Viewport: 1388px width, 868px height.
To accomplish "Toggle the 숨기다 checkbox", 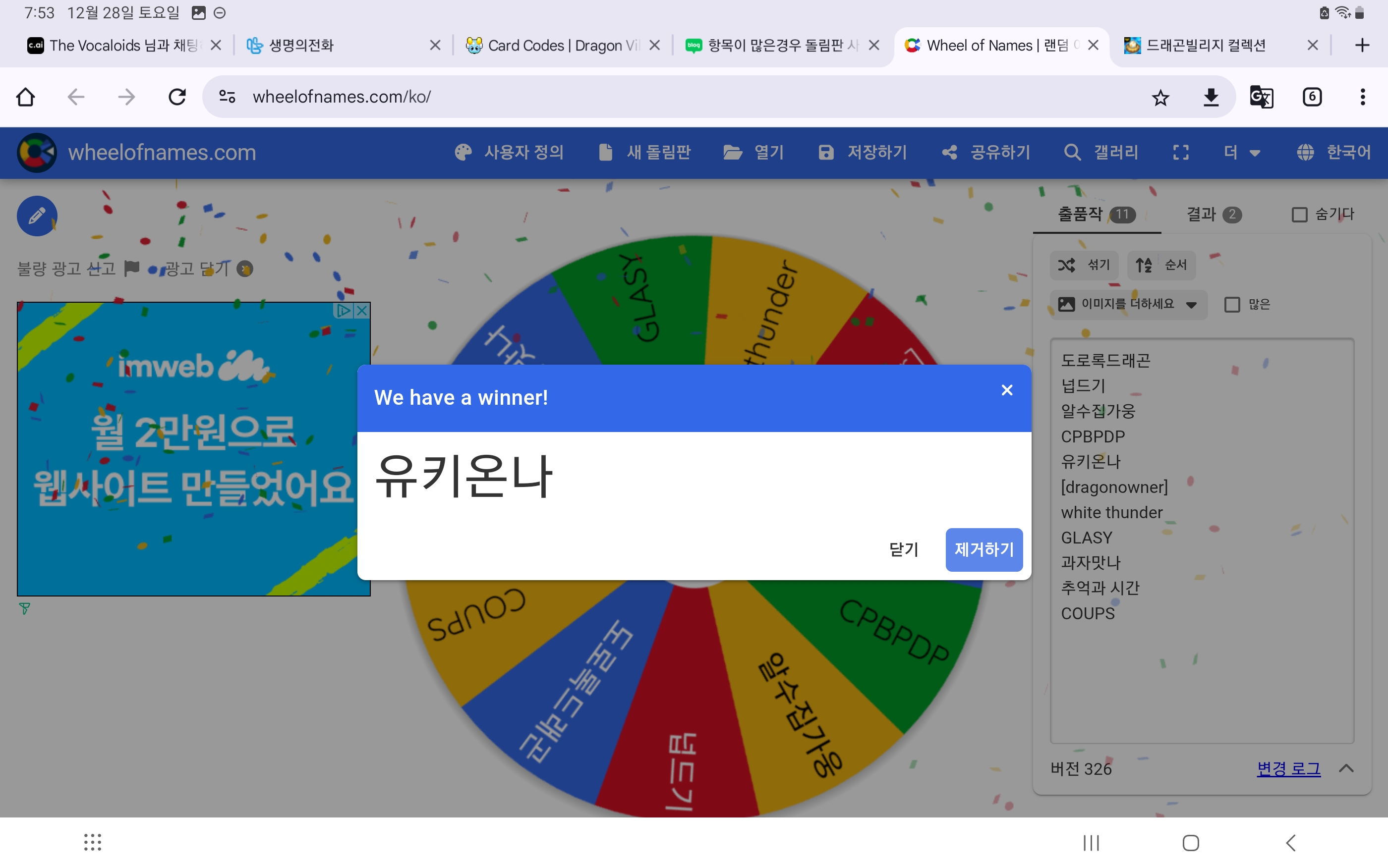I will [1299, 215].
